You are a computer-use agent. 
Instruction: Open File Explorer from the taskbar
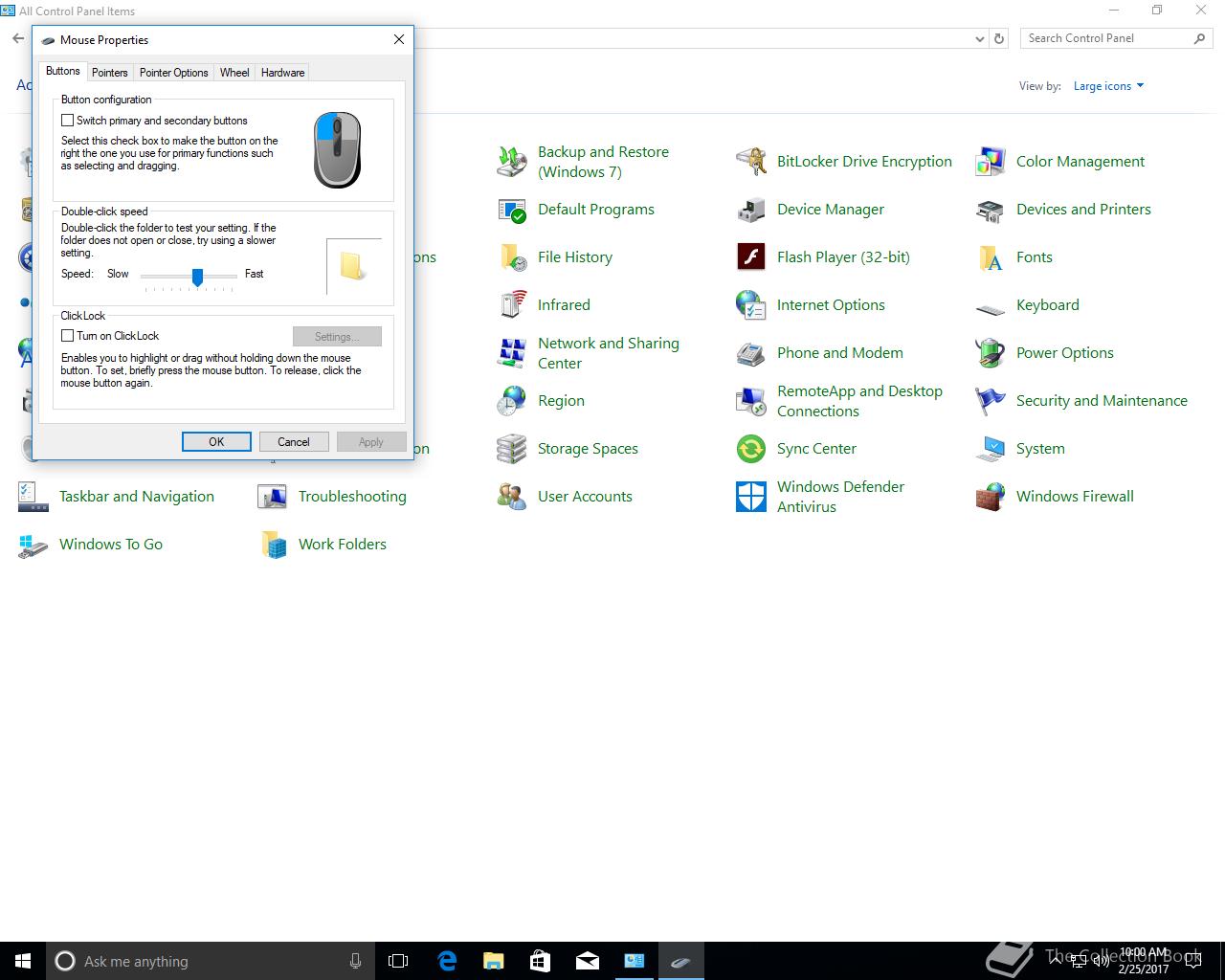[493, 961]
